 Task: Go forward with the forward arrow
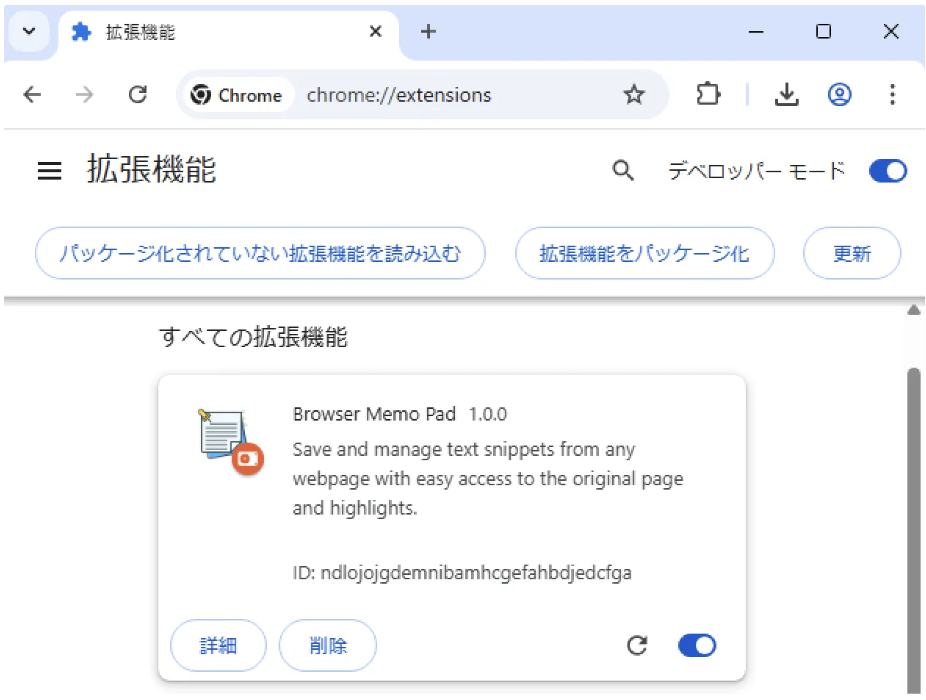tap(84, 95)
